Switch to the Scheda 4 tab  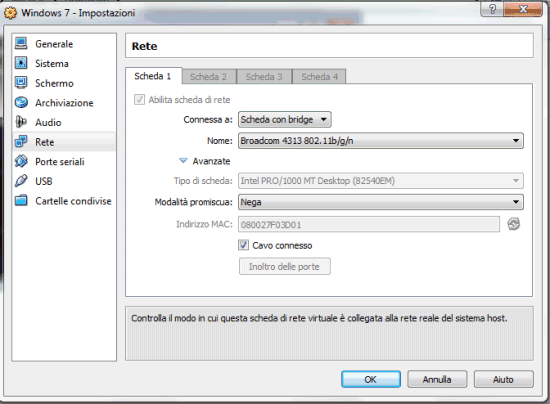click(320, 77)
